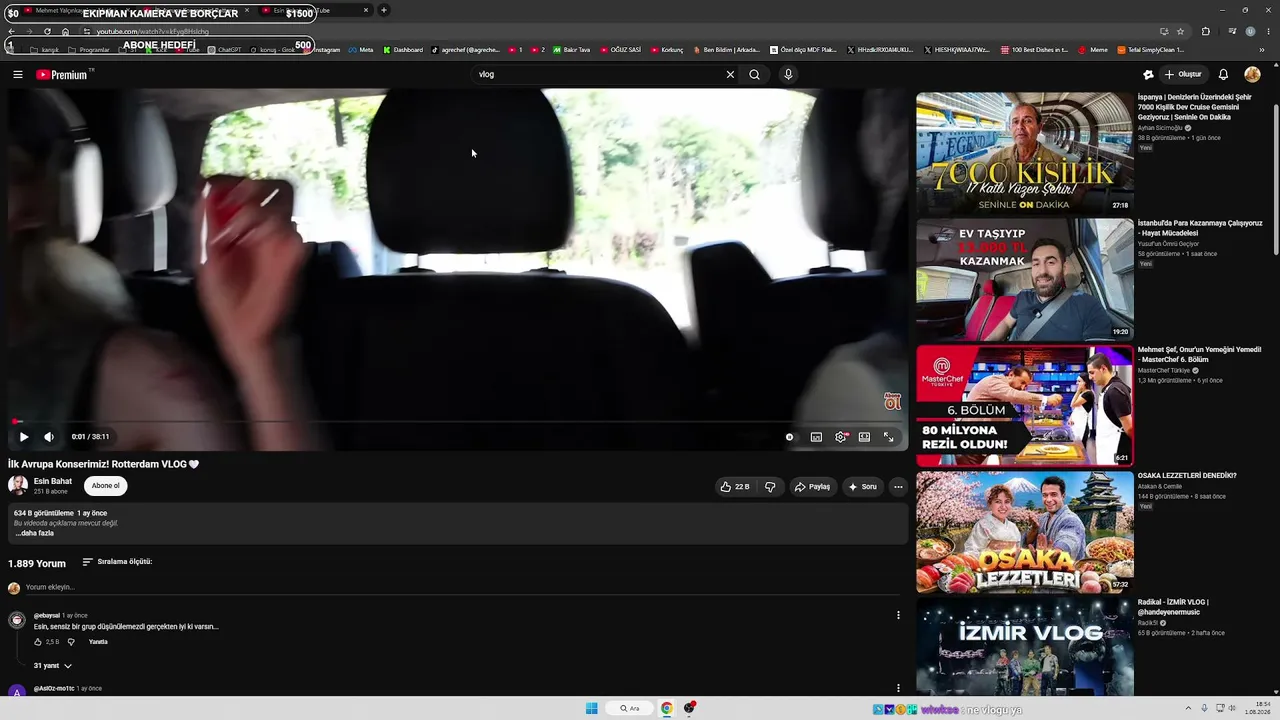Open the account avatar menu on YouTube
Image resolution: width=1280 pixels, height=720 pixels.
[x=1252, y=74]
